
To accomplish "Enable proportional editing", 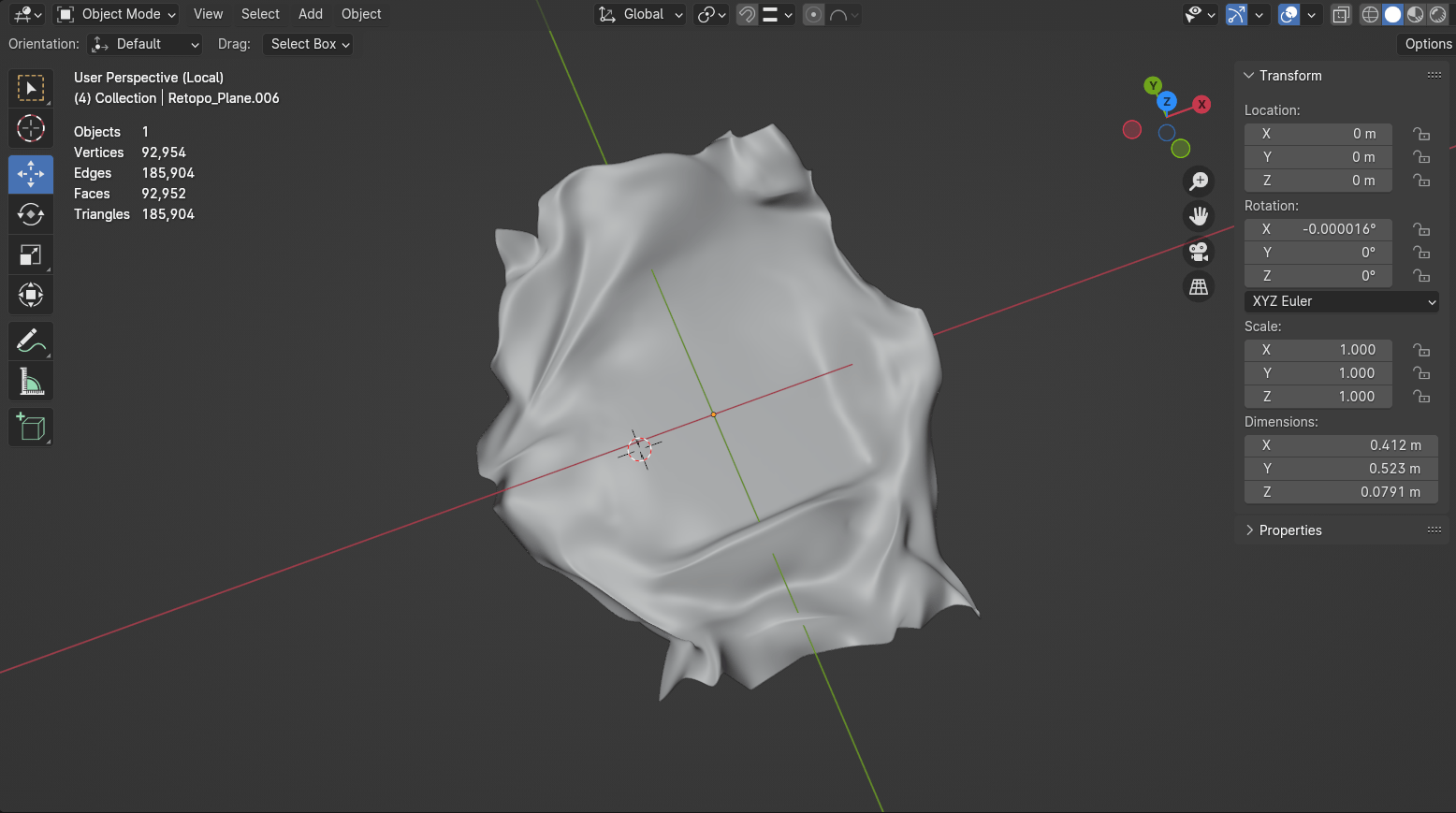I will click(812, 14).
